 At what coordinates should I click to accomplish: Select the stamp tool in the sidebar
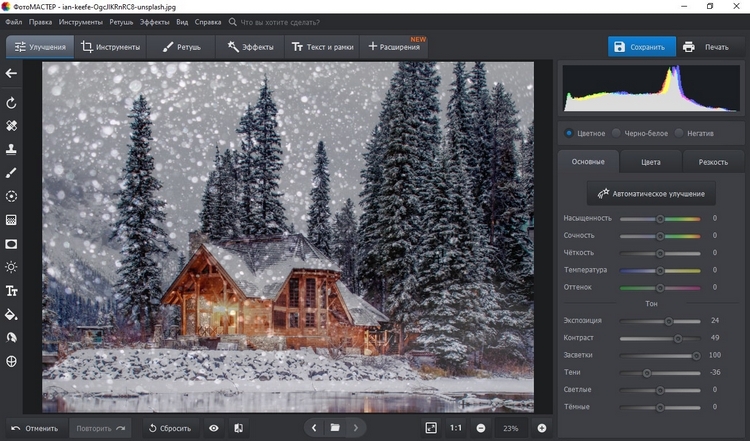(11, 150)
